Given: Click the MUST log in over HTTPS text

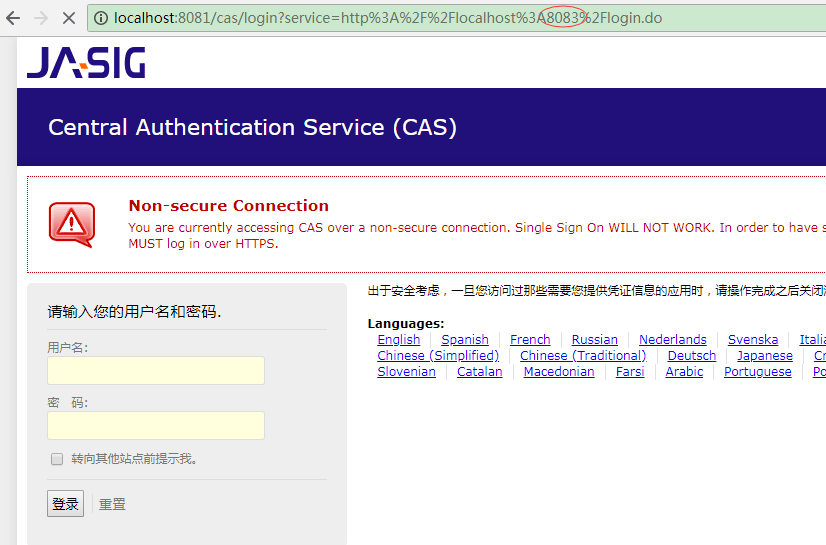Looking at the screenshot, I should coord(203,244).
